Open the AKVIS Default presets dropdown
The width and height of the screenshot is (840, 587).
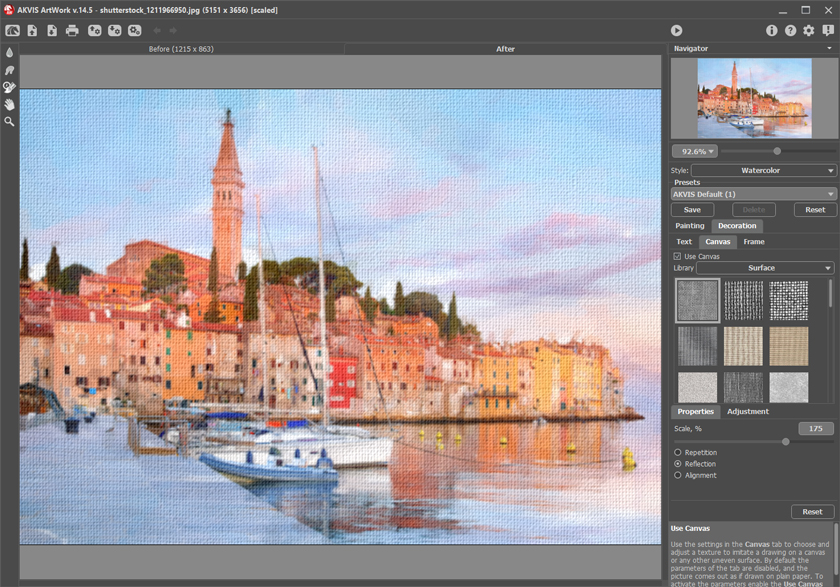click(753, 194)
